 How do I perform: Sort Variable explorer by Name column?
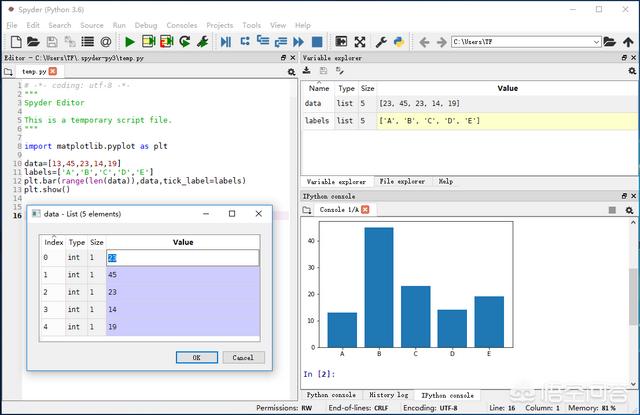pos(319,88)
